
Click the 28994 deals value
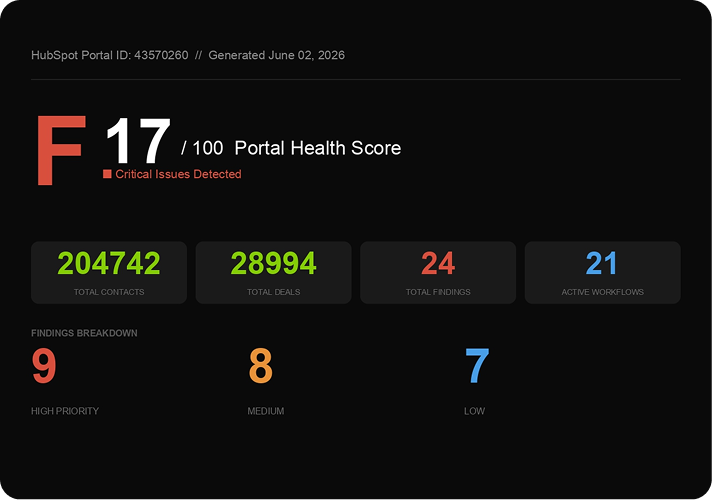point(273,263)
